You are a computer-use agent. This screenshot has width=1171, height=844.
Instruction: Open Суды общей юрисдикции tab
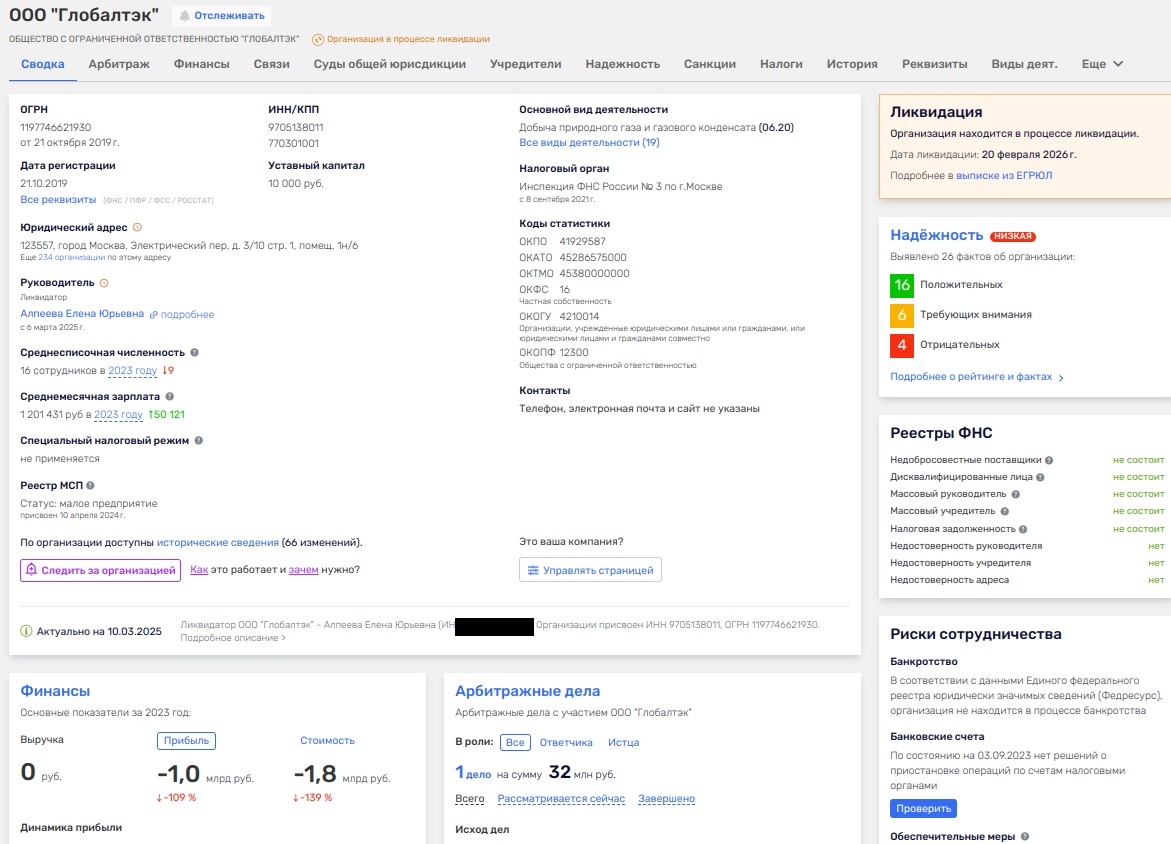point(390,64)
